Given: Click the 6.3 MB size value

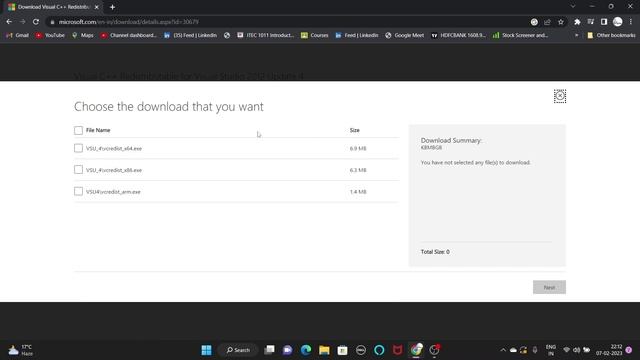Looking at the screenshot, I should (x=358, y=170).
